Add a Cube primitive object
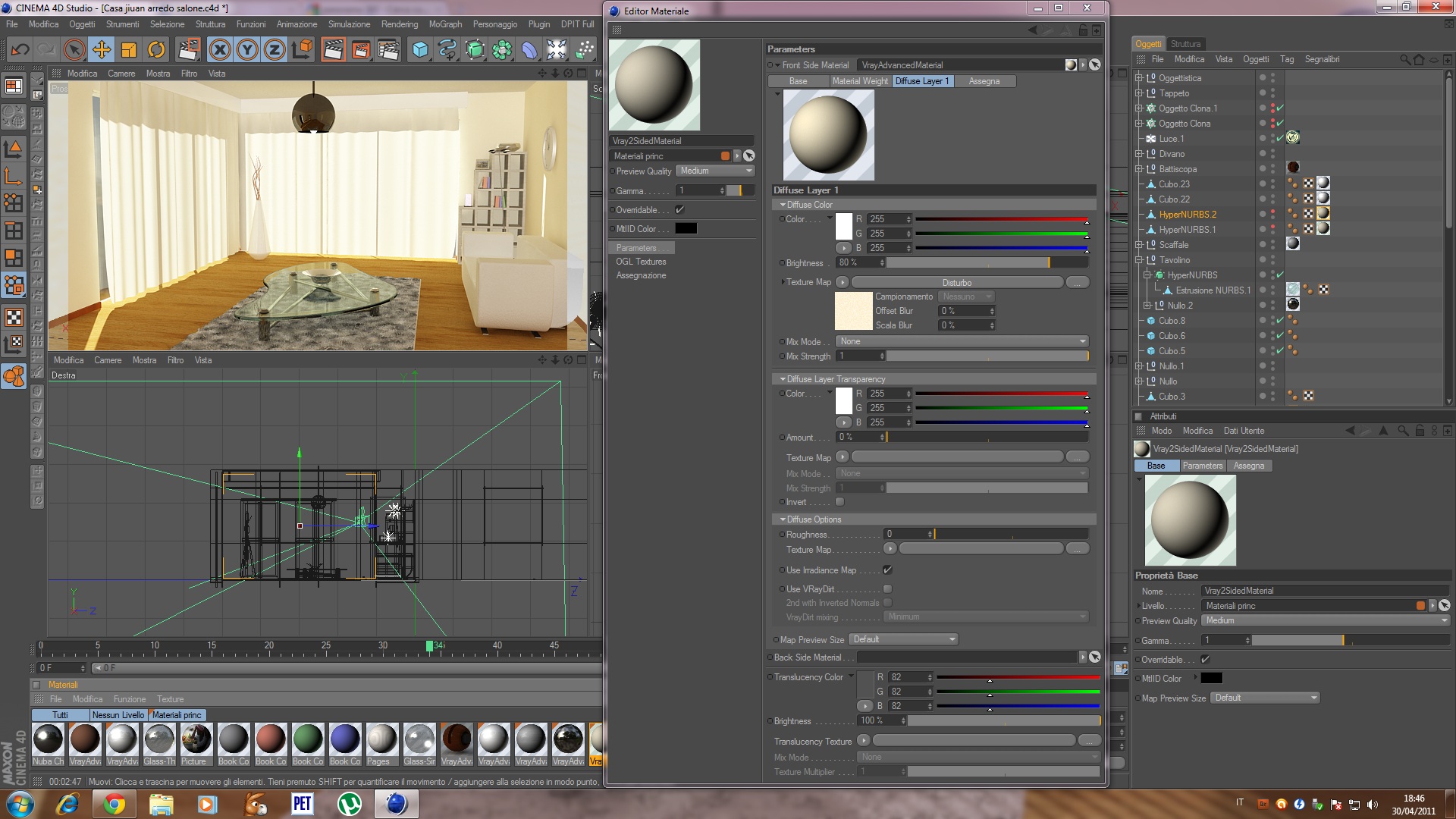This screenshot has width=1456, height=819. pos(419,50)
